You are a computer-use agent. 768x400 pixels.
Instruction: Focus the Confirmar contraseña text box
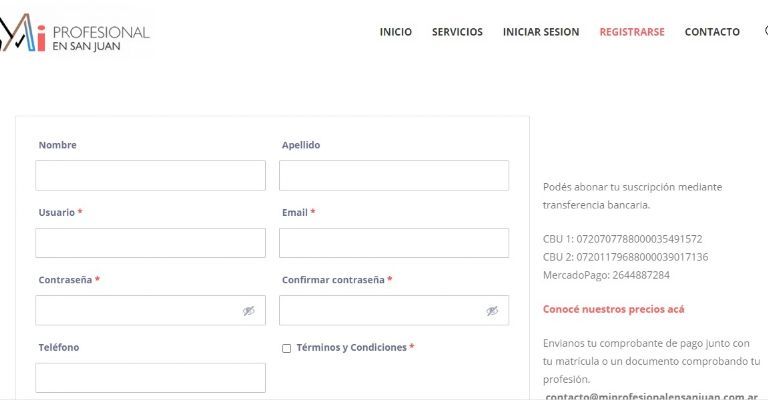pos(378,311)
